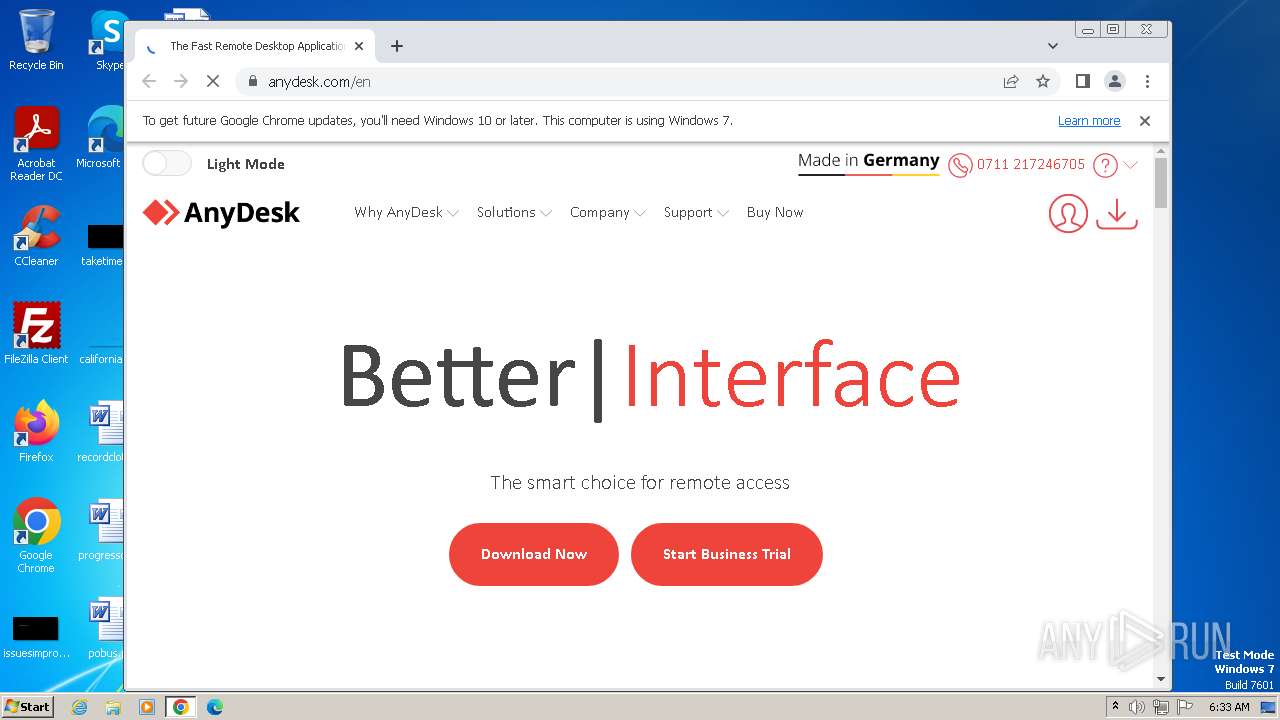This screenshot has height=720, width=1280.
Task: Open the Buy Now page
Action: click(775, 212)
